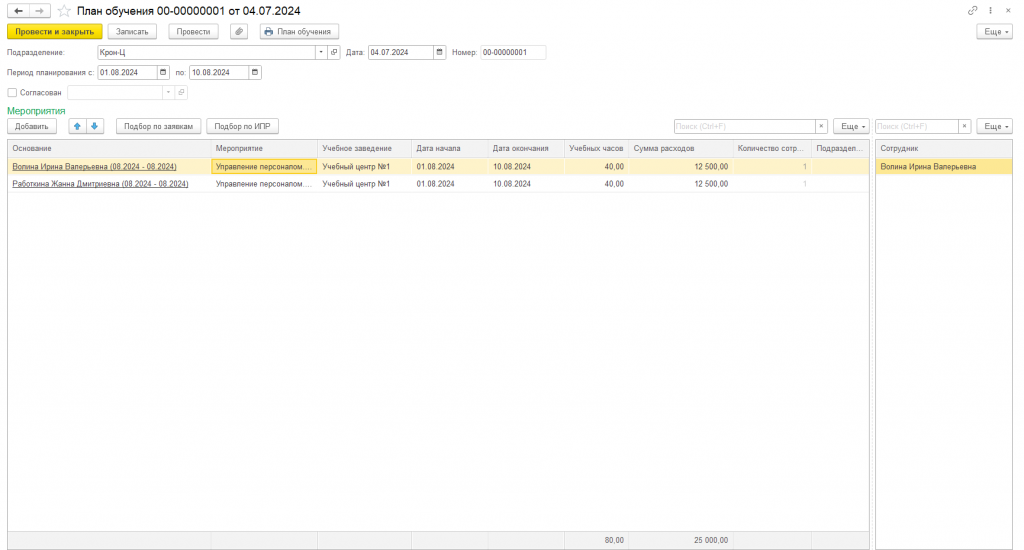Open the disabled Согласован approver item icon
Viewport: 1024px width, 550px height.
pyautogui.click(x=182, y=93)
